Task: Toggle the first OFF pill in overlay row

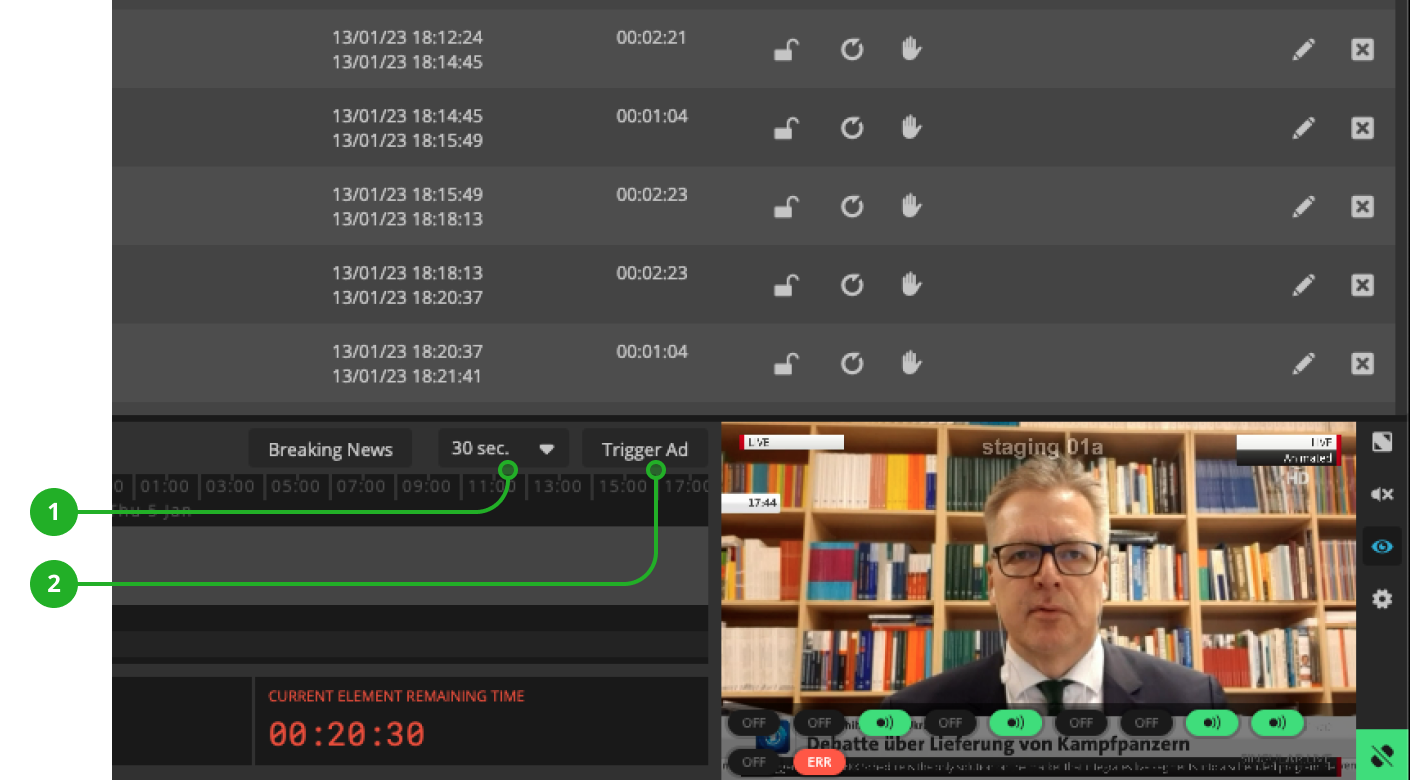Action: 754,722
